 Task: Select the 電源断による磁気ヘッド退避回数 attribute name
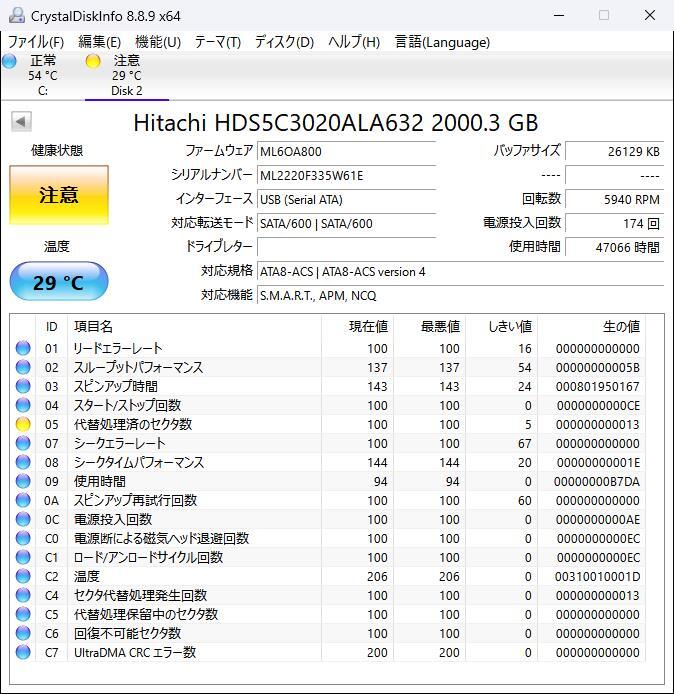point(161,538)
